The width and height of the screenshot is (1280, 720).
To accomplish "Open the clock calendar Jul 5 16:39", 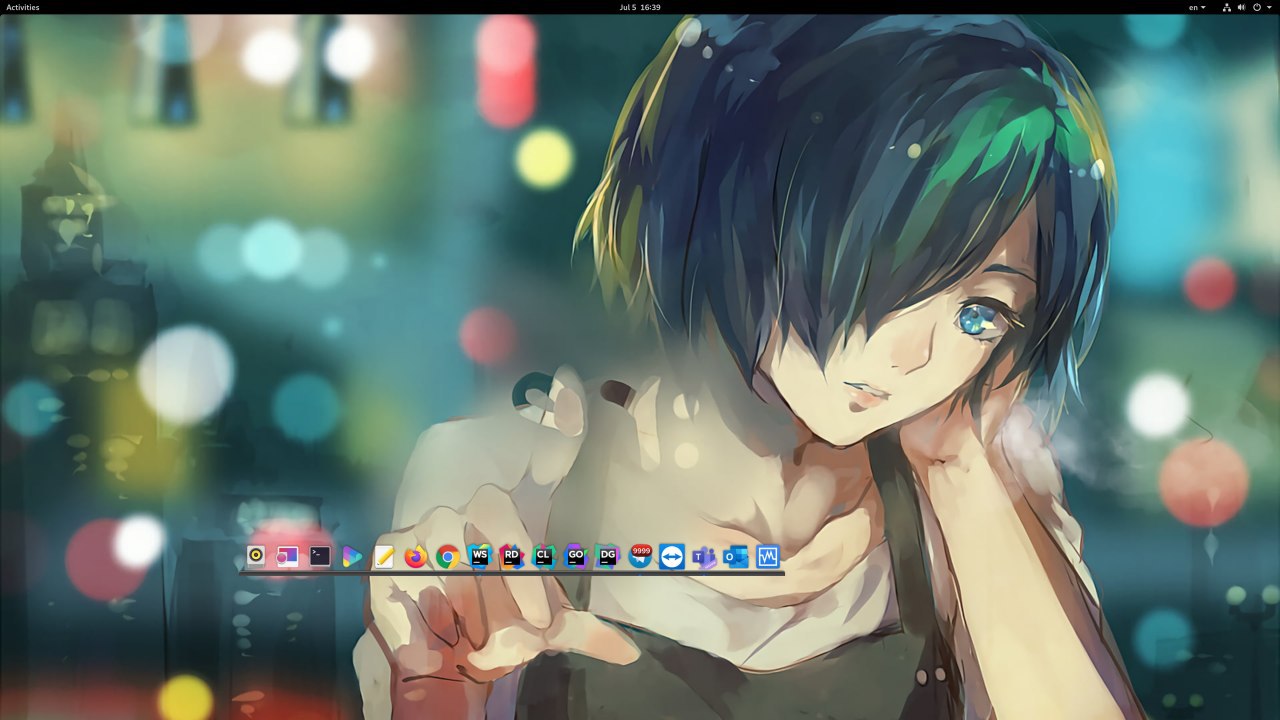I will pos(640,7).
